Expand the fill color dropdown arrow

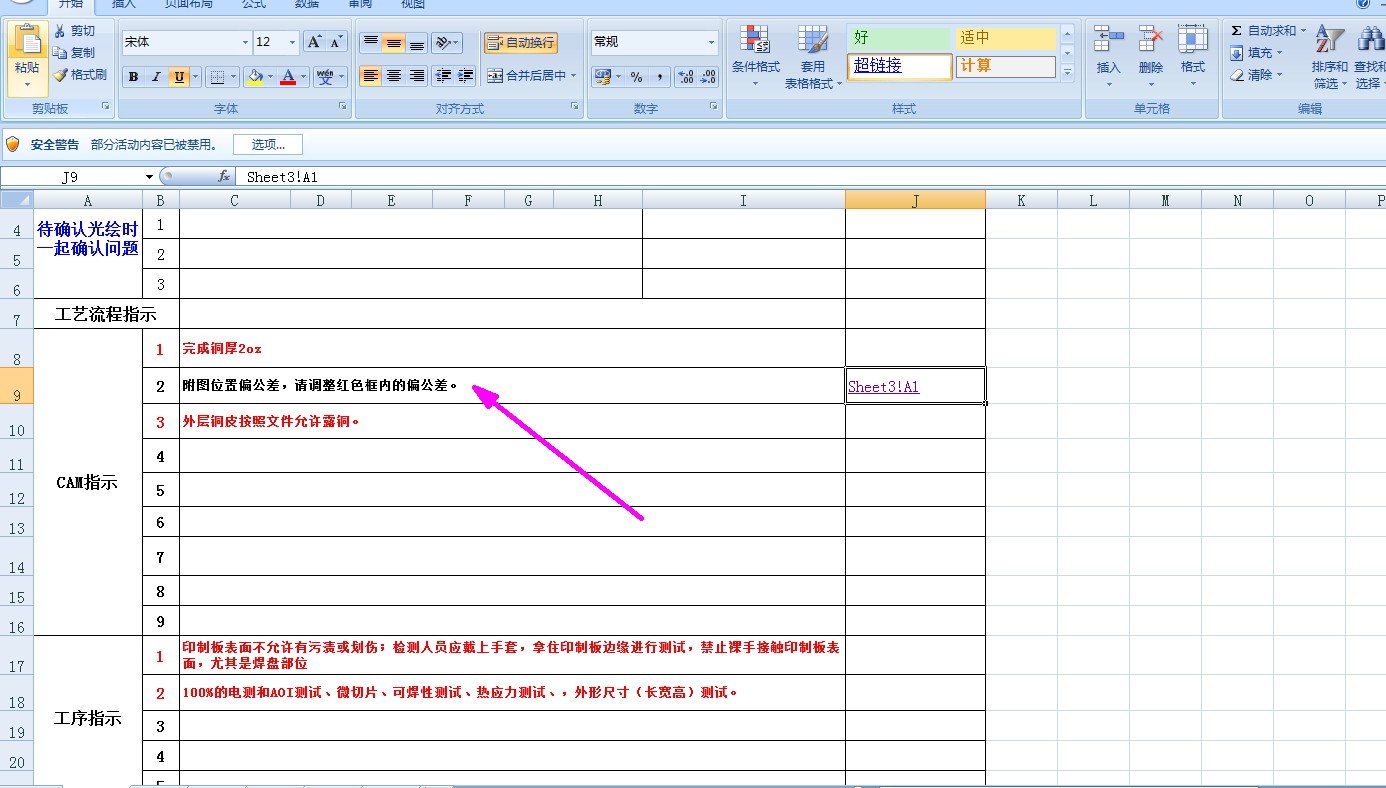click(x=270, y=77)
